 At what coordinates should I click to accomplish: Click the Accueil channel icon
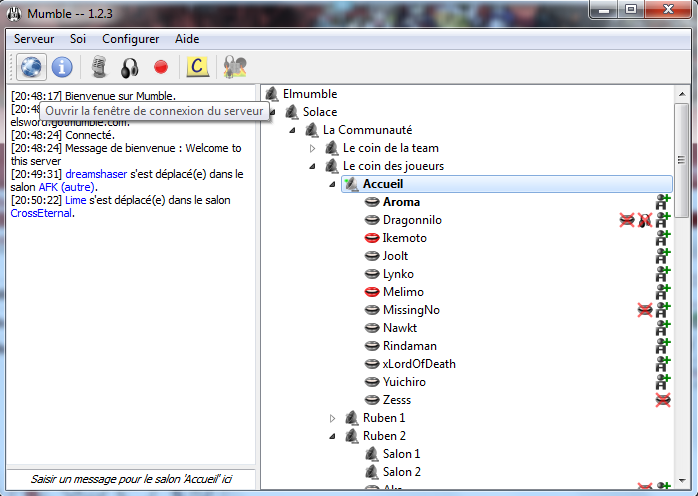(x=352, y=184)
